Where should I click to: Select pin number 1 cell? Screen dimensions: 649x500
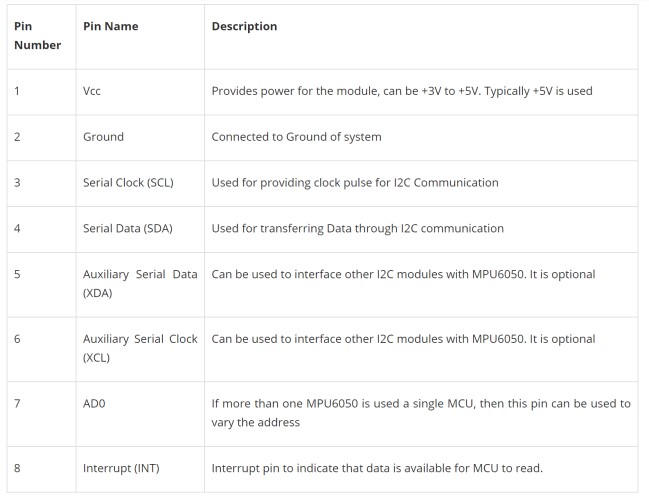coord(17,91)
